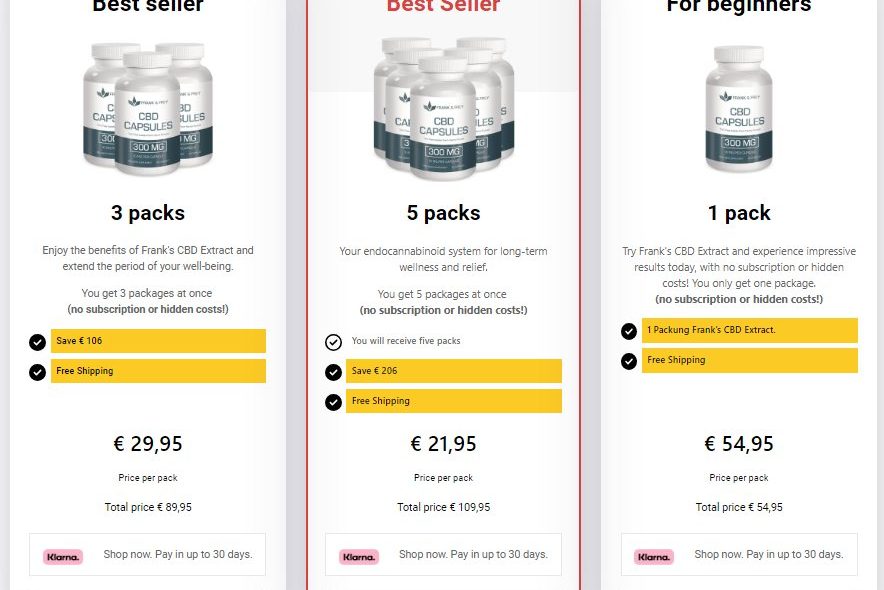Select the three CBD bottles product image
Viewport: 884px width, 590px height.
click(x=148, y=108)
